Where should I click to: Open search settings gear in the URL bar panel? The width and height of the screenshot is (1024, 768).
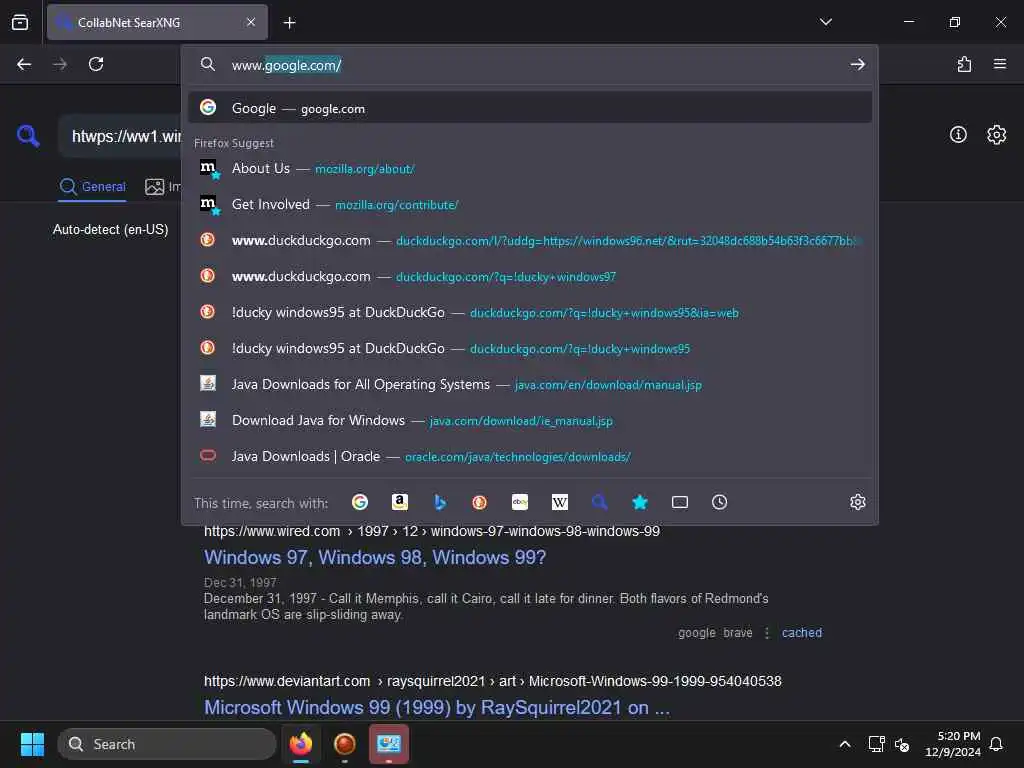(x=857, y=502)
